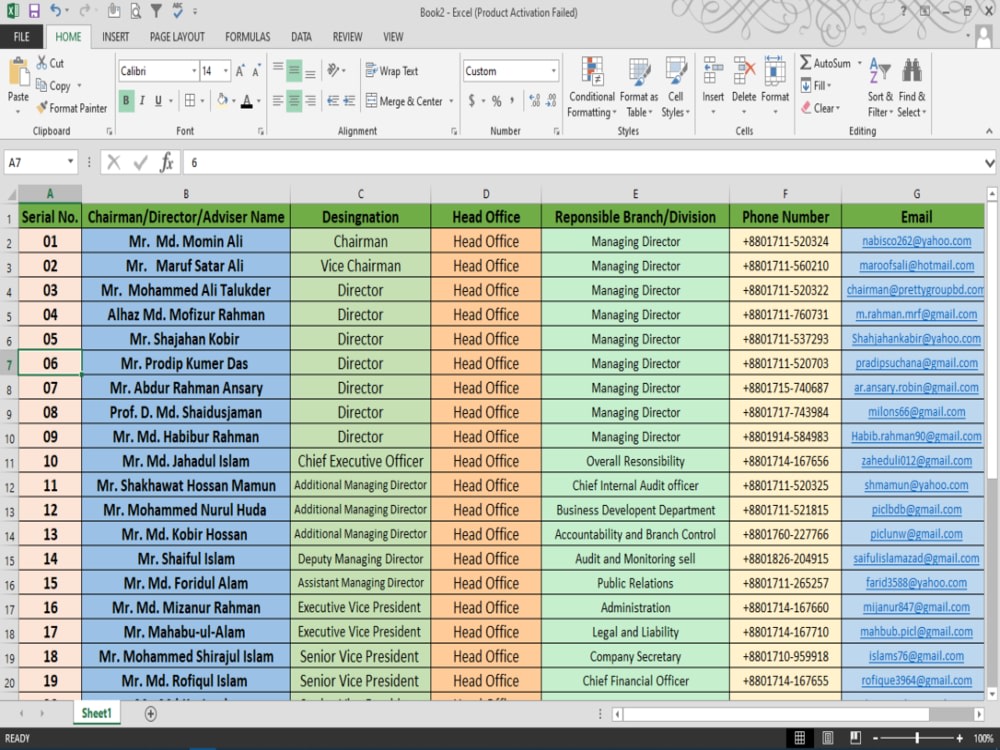Click the new sheet plus button
The height and width of the screenshot is (750, 1000).
pyautogui.click(x=151, y=714)
